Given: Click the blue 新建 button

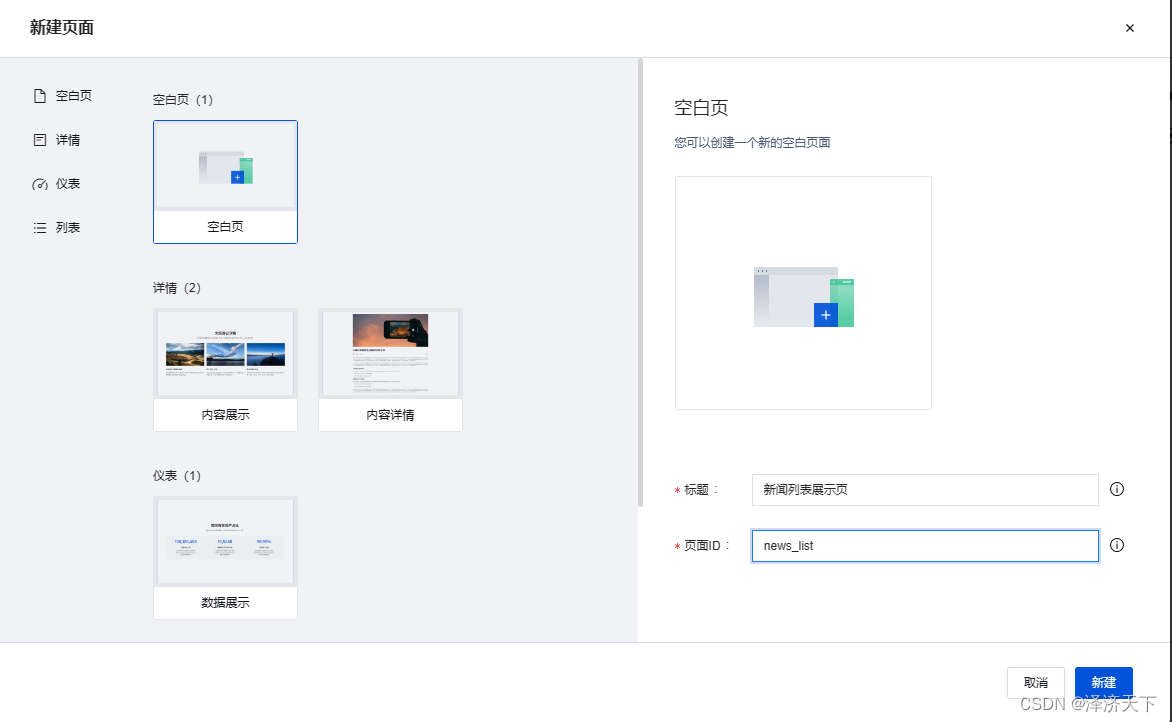Looking at the screenshot, I should (x=1103, y=682).
